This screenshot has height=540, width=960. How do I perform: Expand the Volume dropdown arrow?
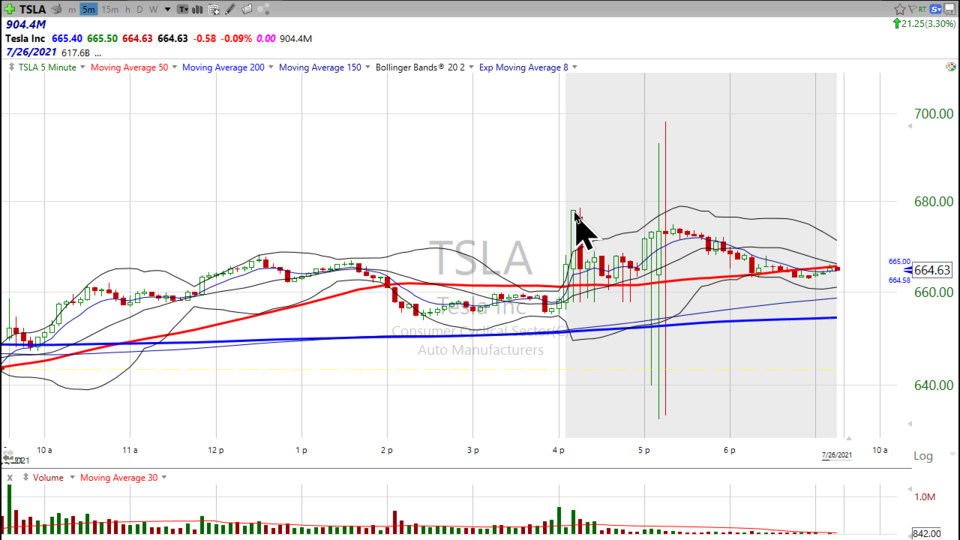(x=72, y=478)
